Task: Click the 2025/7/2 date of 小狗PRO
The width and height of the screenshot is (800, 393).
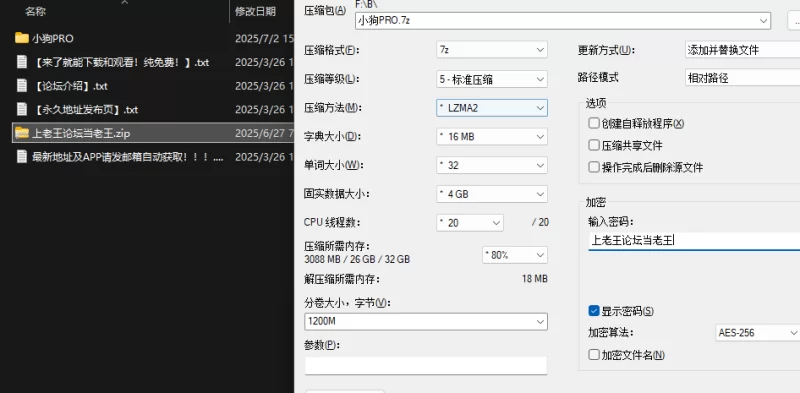Action: pyautogui.click(x=264, y=38)
